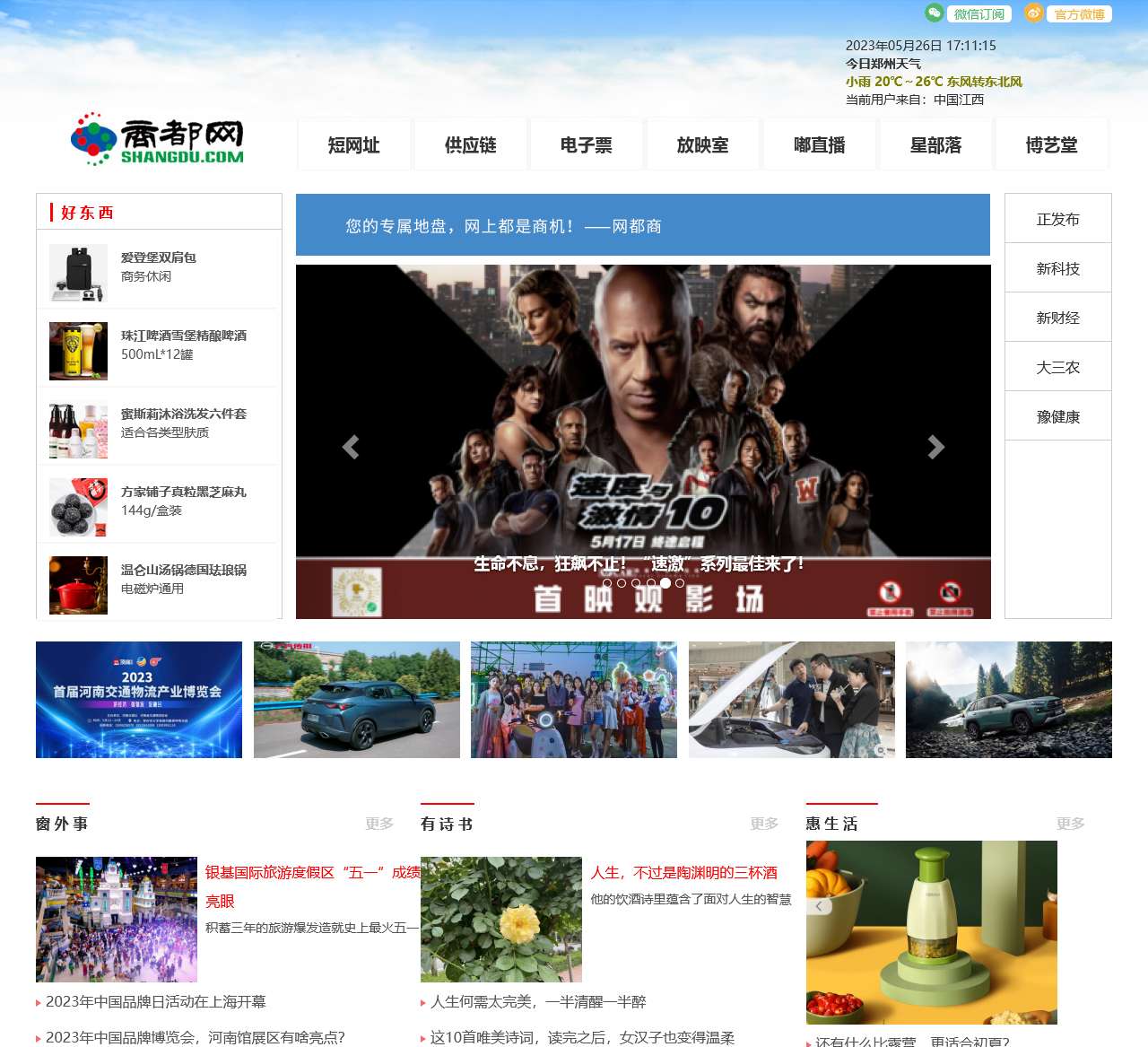Select the filled active carousel dot

[x=665, y=583]
